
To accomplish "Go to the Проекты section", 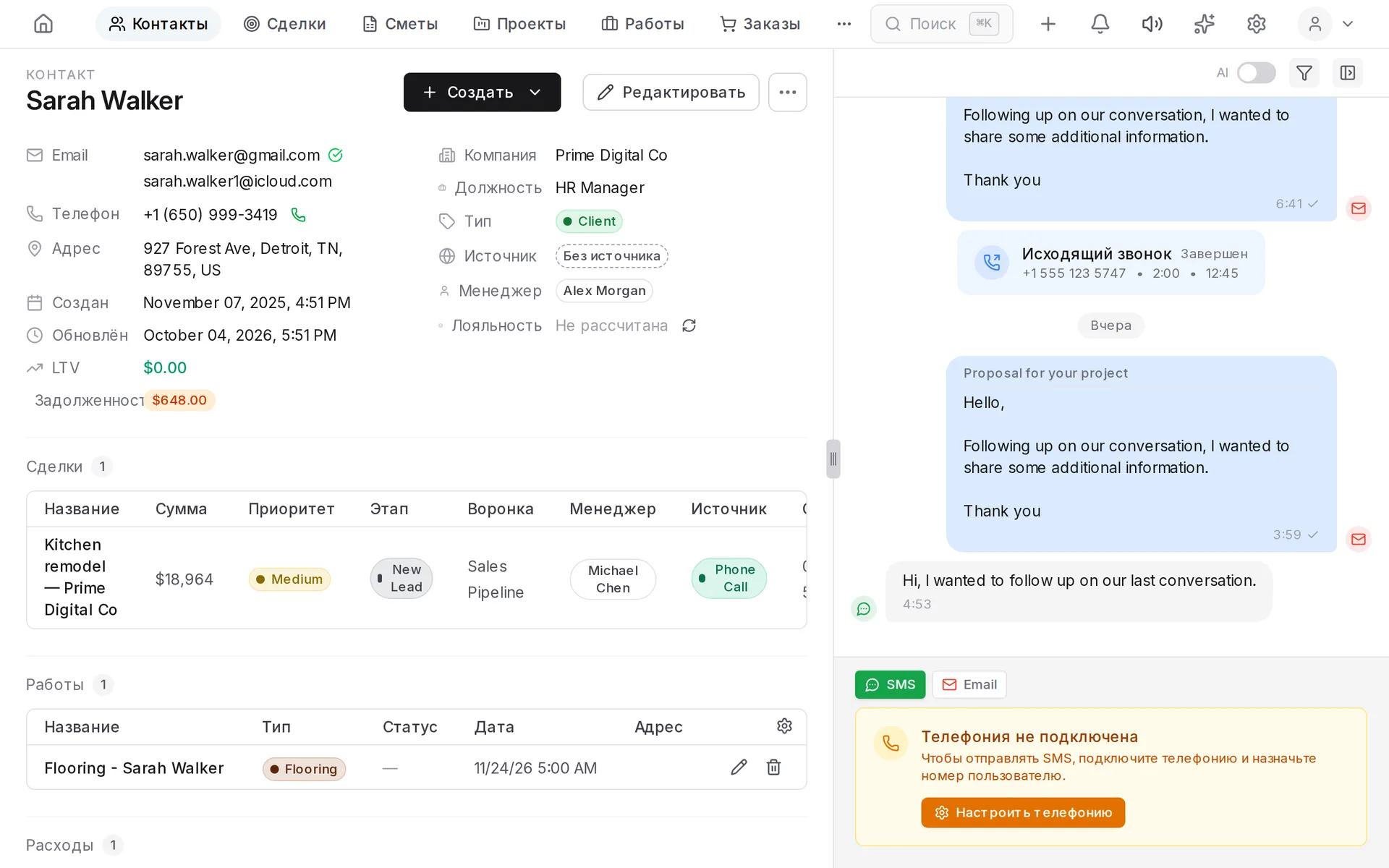I will (x=519, y=24).
